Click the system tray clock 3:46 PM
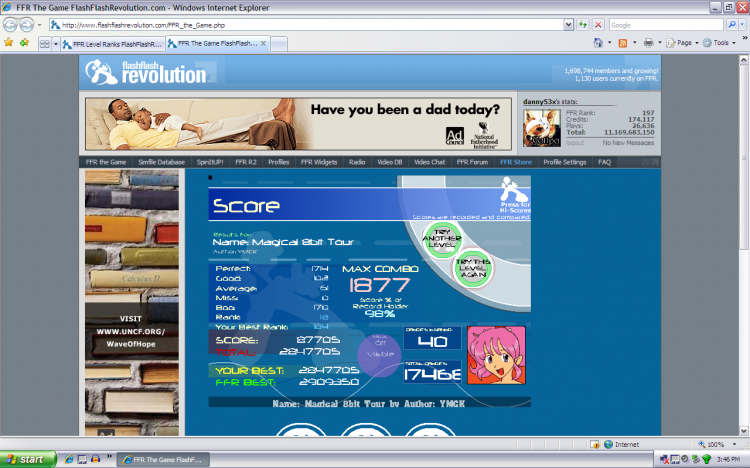The height and width of the screenshot is (468, 750). (x=728, y=459)
